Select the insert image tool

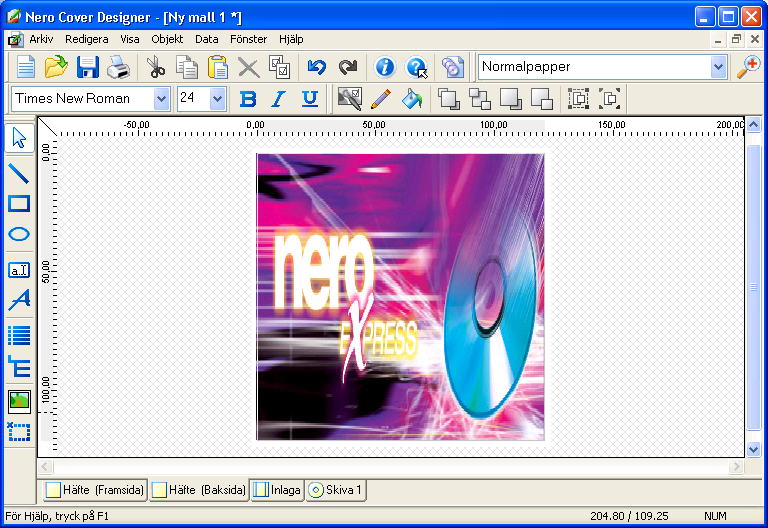click(x=19, y=402)
